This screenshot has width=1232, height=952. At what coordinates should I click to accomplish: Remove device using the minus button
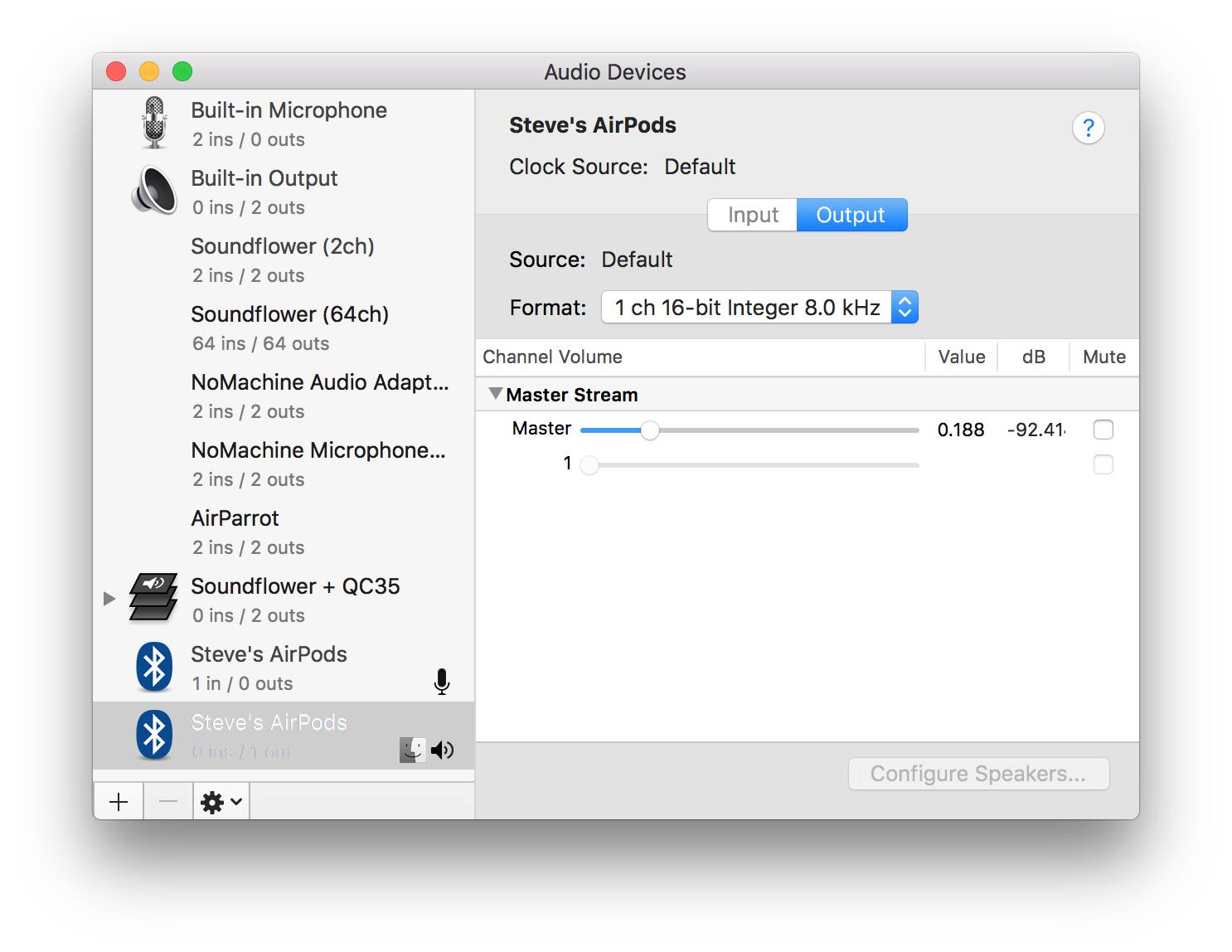[x=168, y=802]
